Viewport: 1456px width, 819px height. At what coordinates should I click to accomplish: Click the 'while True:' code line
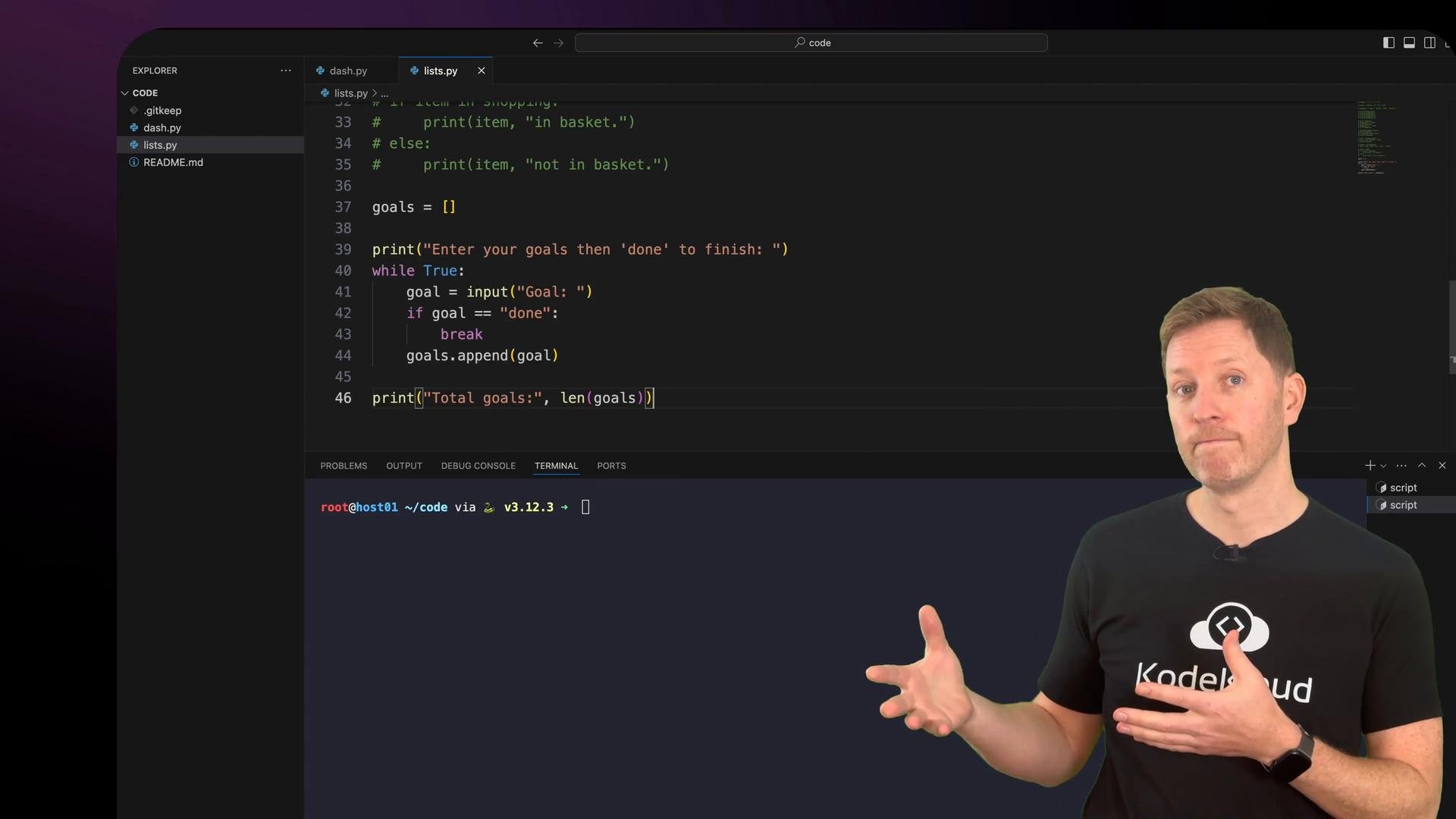(418, 271)
